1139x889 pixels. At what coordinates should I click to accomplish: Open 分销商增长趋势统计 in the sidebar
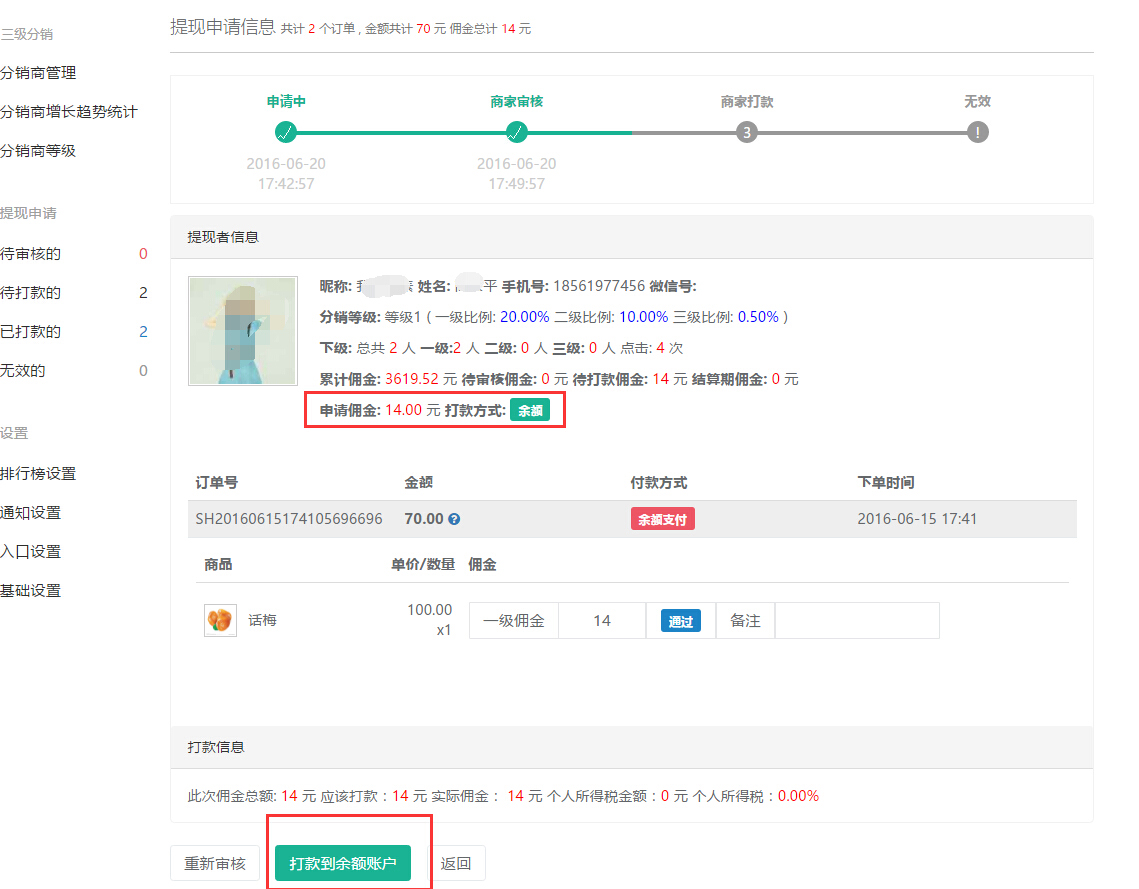point(68,112)
